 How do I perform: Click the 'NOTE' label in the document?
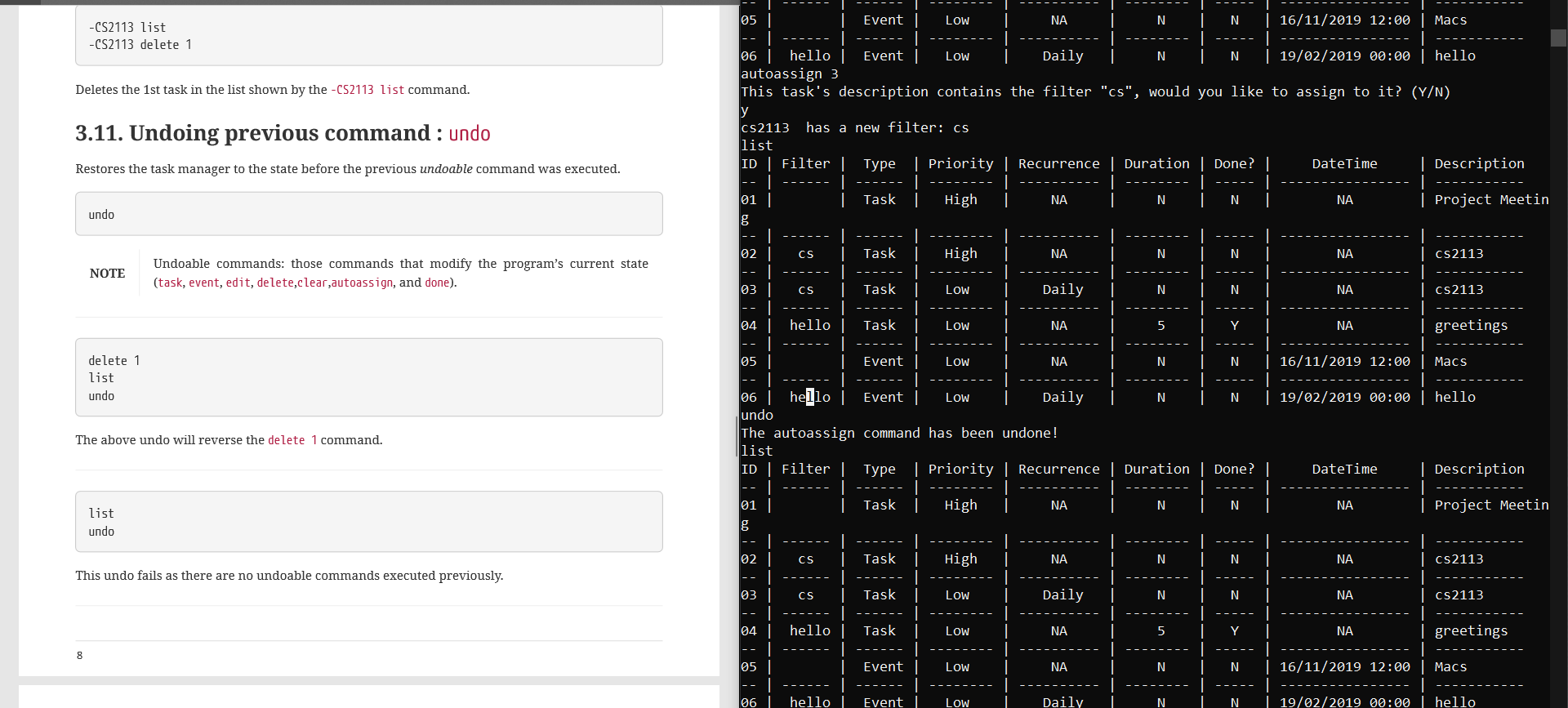107,274
